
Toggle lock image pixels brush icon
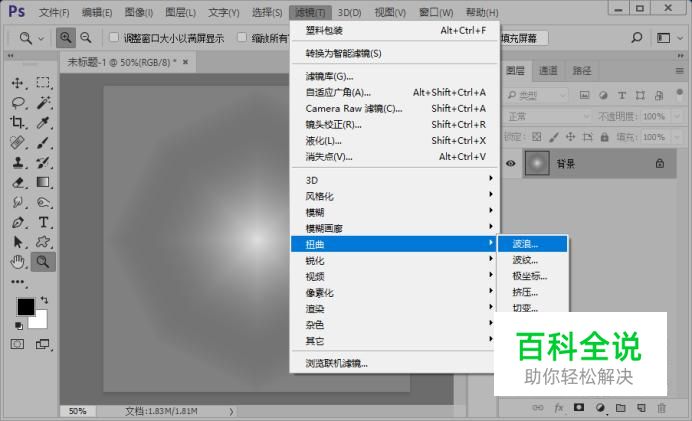553,137
